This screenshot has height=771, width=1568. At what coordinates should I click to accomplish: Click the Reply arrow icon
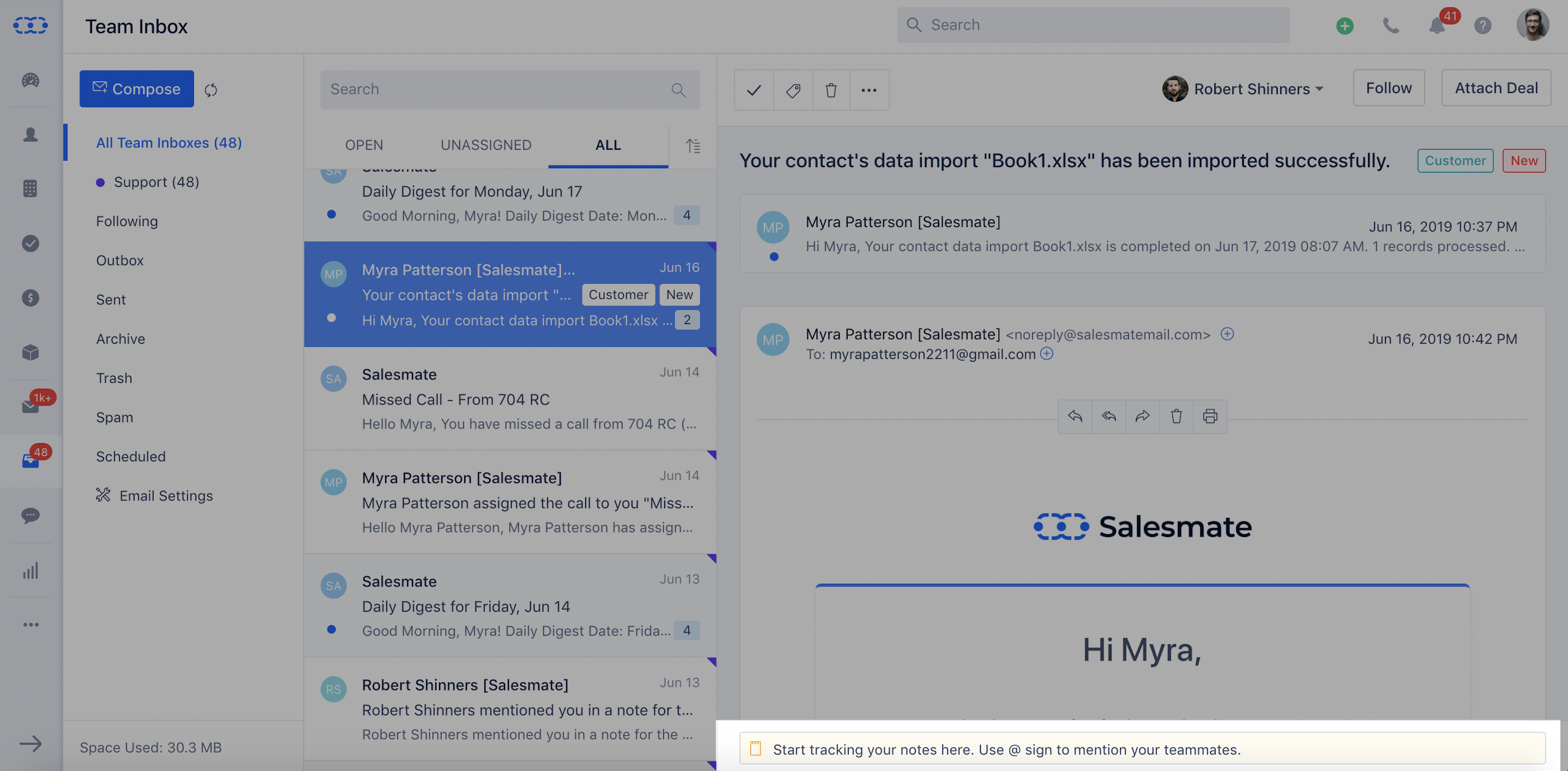point(1075,416)
